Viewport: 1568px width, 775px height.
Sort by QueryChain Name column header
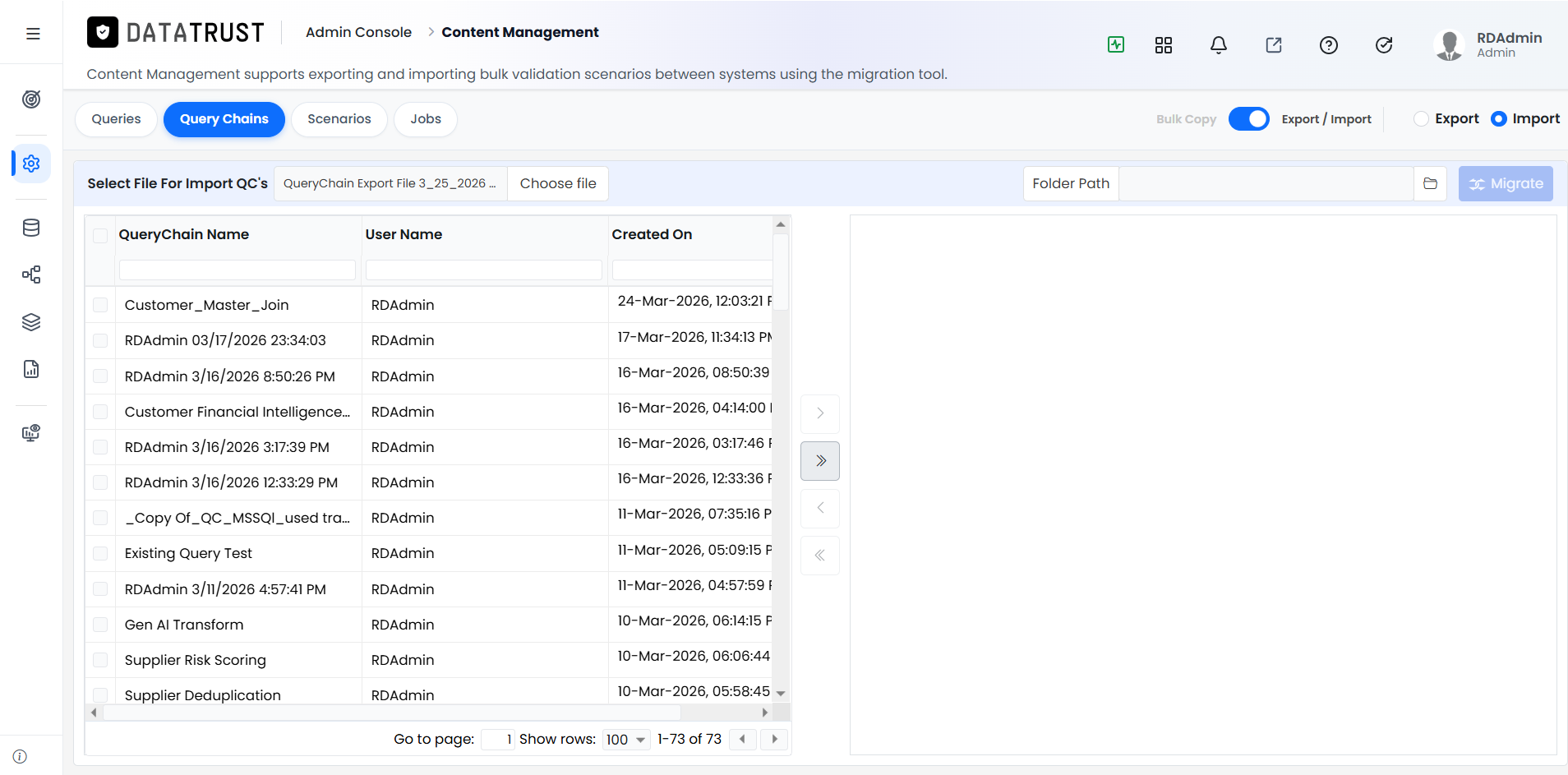tap(184, 234)
